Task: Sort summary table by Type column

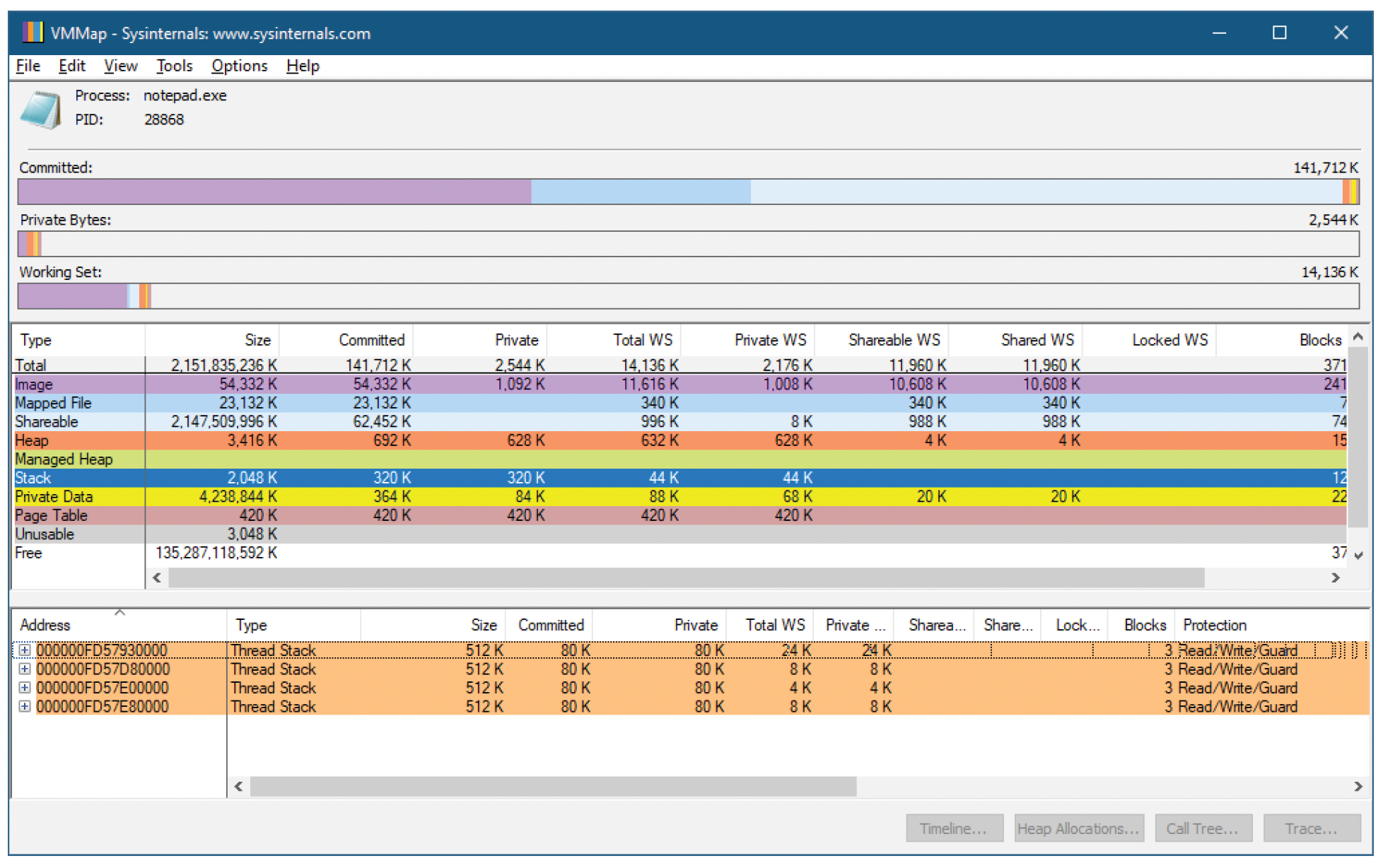Action: click(78, 340)
